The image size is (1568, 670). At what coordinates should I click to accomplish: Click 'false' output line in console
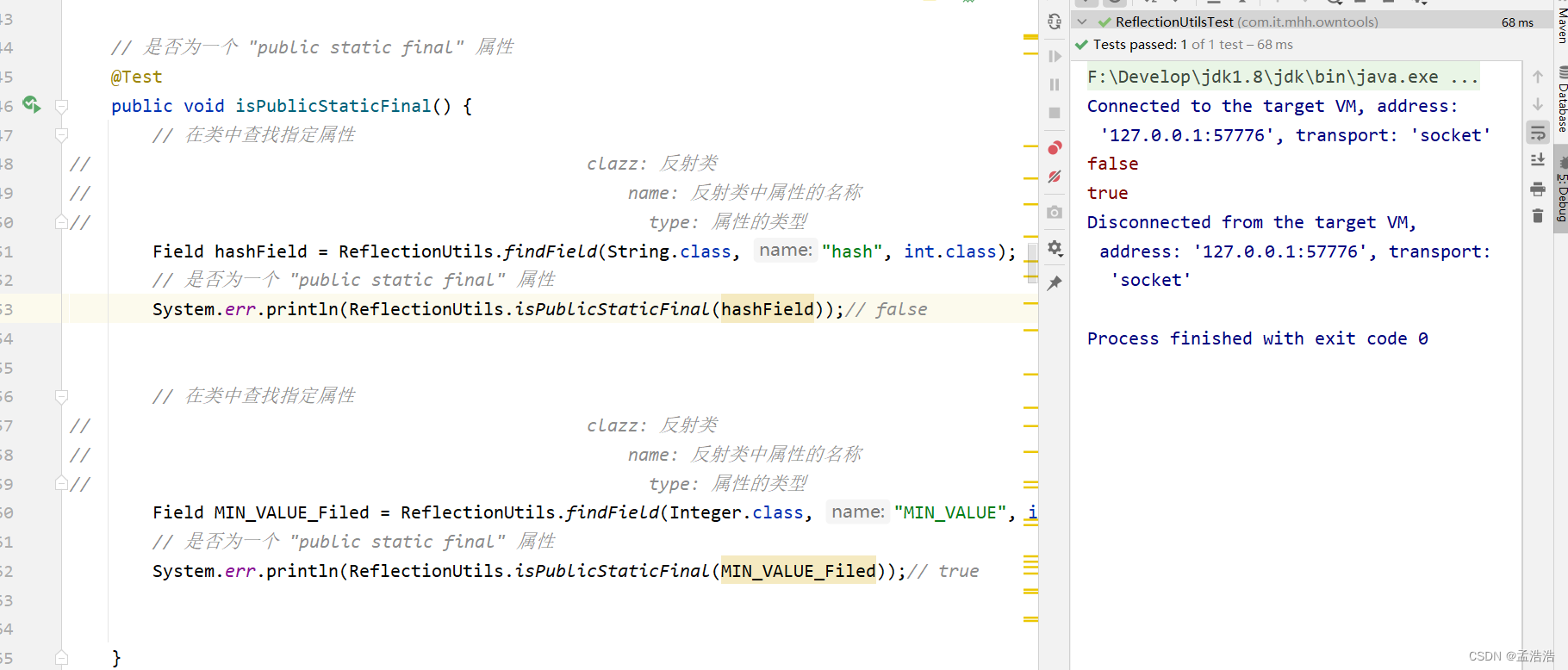tap(1112, 164)
